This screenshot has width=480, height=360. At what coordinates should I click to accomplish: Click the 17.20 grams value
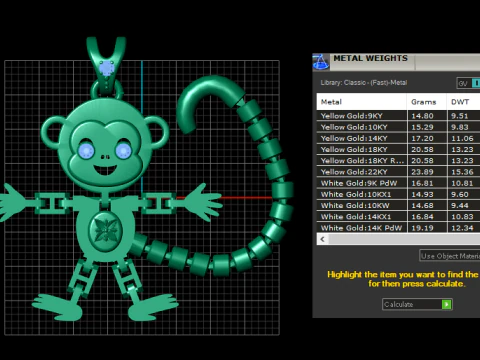pos(422,138)
